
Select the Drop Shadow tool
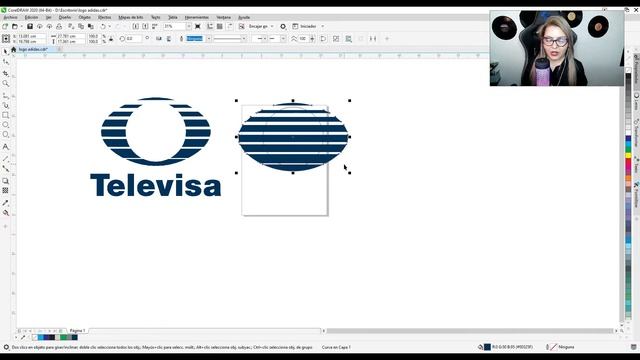coord(6,181)
